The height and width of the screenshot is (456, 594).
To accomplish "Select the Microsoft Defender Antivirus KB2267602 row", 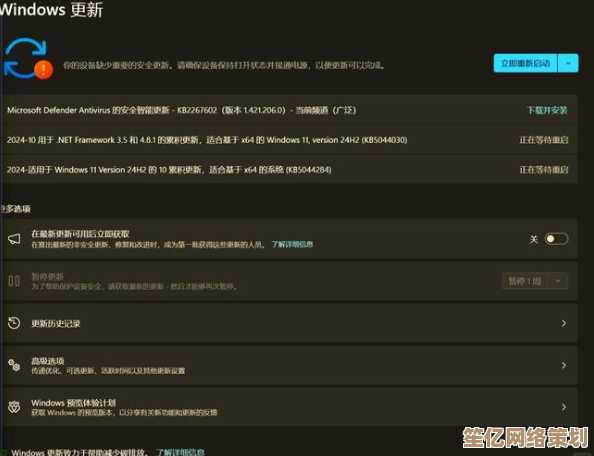I will 289,110.
